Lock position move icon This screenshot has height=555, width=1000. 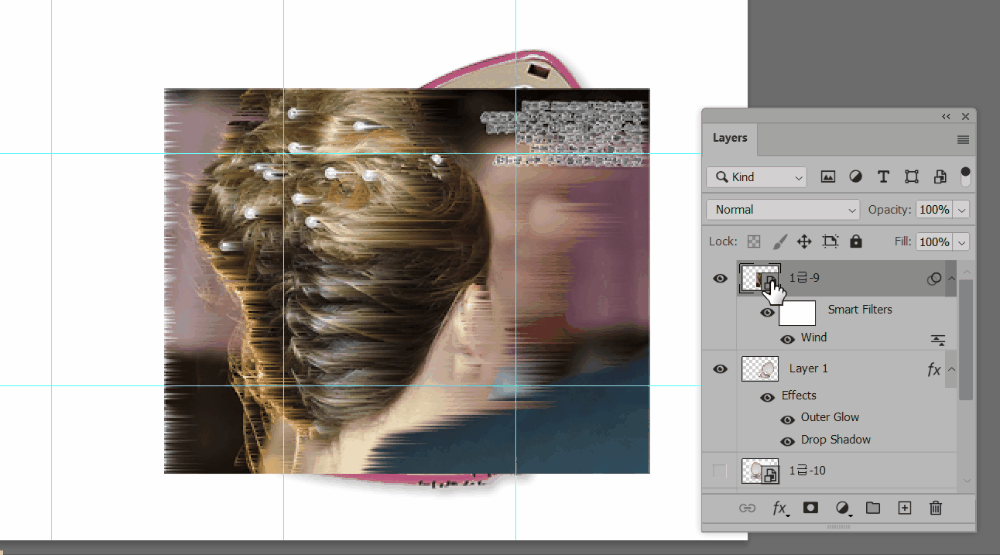(x=804, y=242)
